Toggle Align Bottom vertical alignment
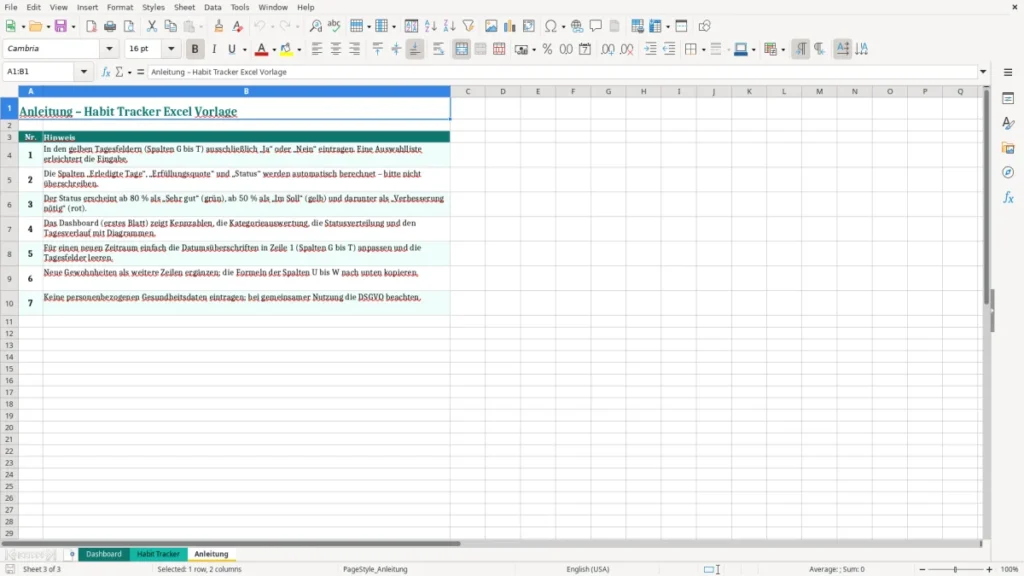Image resolution: width=1024 pixels, height=576 pixels. tap(415, 49)
